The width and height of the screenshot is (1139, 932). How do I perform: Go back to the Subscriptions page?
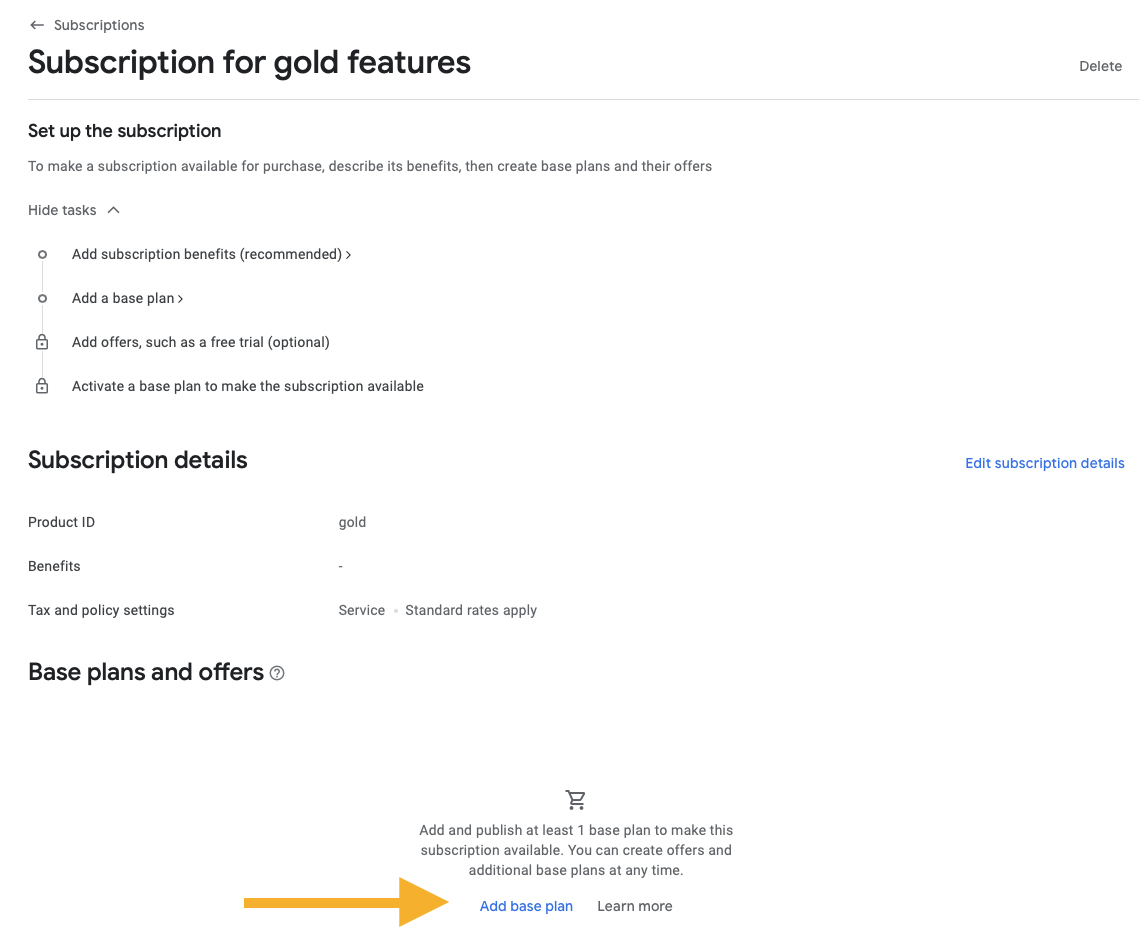(x=99, y=25)
